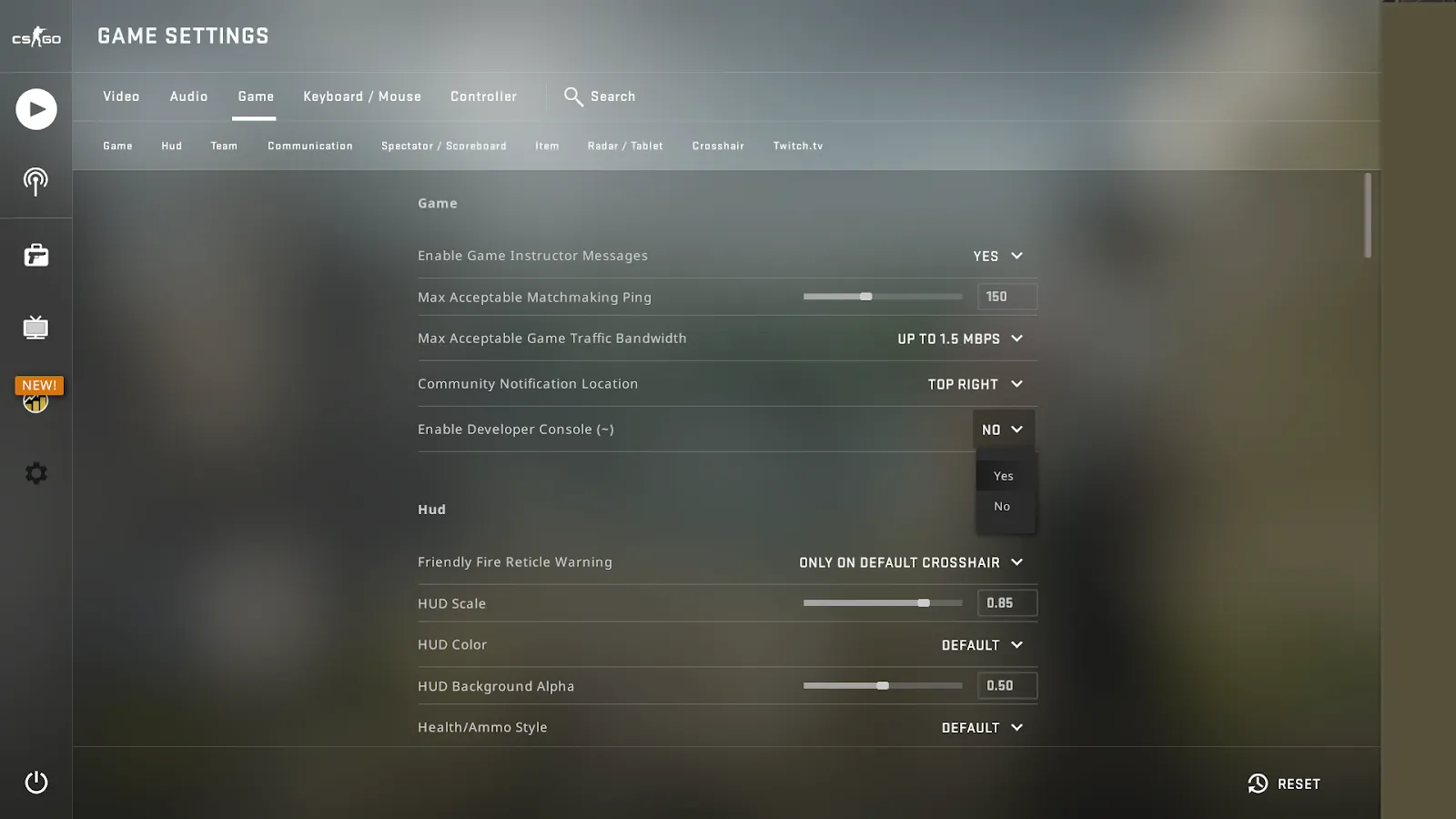
Task: Click the reset clock icon
Action: [1258, 784]
